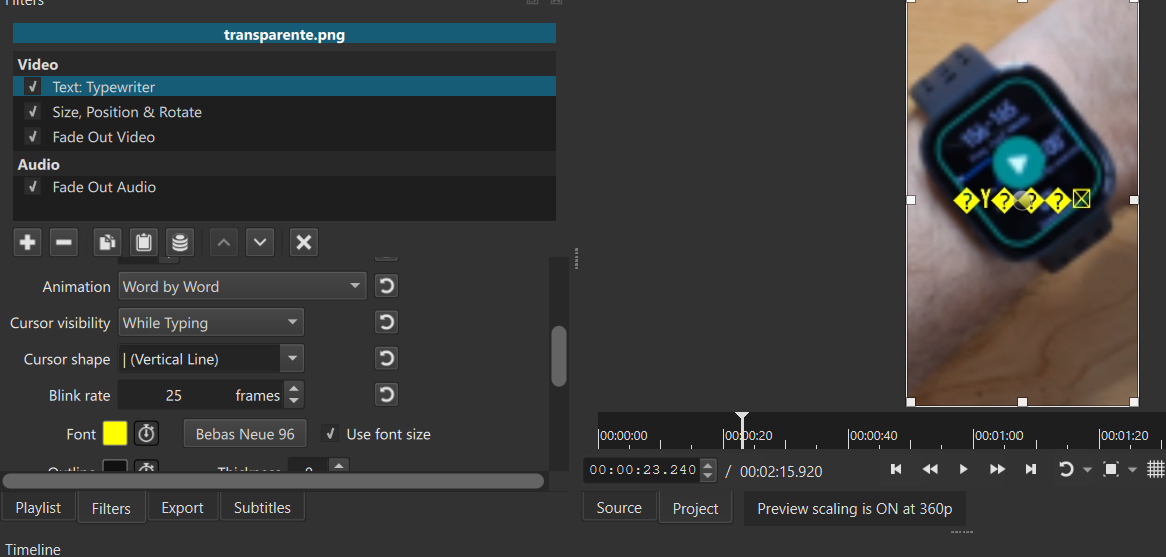
Task: Uncheck Size, Position & Rotate filter
Action: point(33,112)
